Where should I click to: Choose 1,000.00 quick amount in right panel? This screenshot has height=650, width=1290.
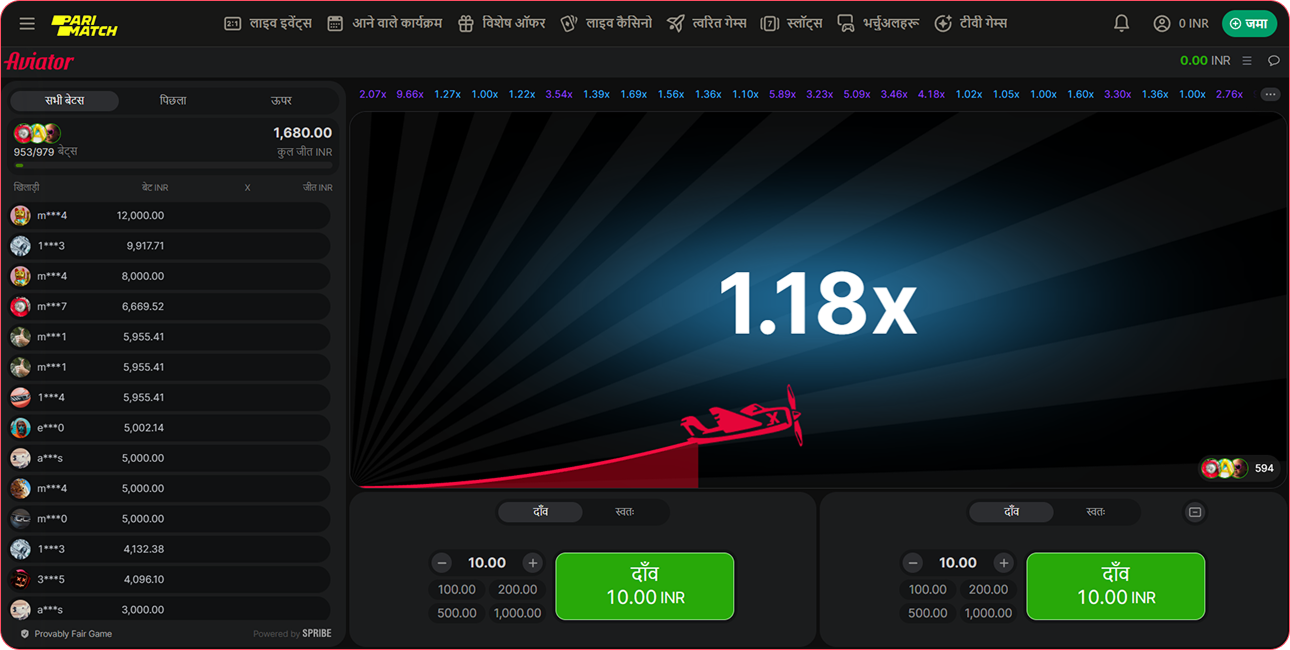(x=988, y=613)
